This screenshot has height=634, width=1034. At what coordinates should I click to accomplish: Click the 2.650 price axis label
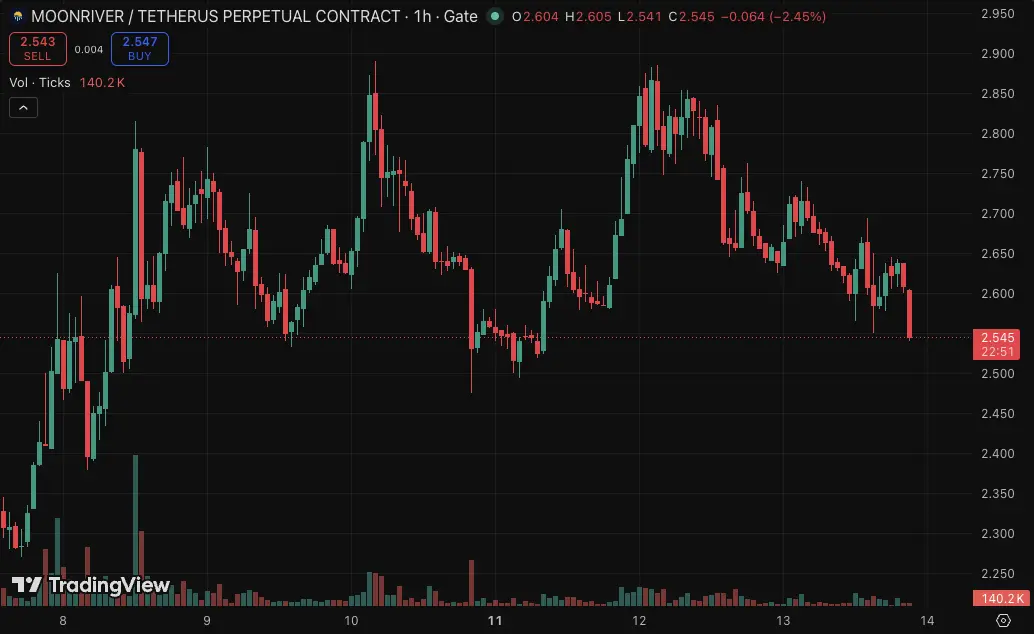coord(998,253)
